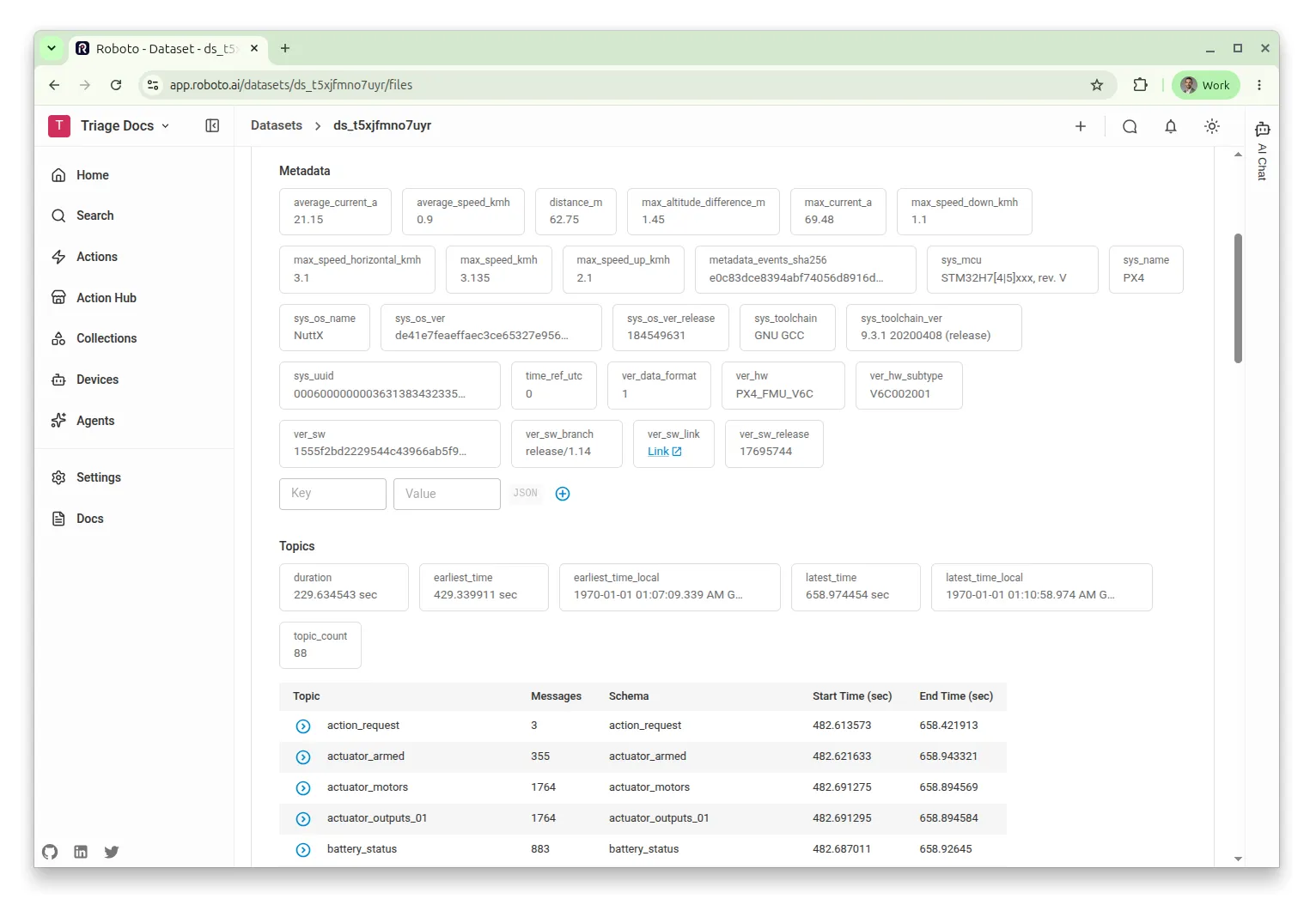This screenshot has width=1316, height=905.
Task: Open the AI Chat panel
Action: tap(1262, 151)
